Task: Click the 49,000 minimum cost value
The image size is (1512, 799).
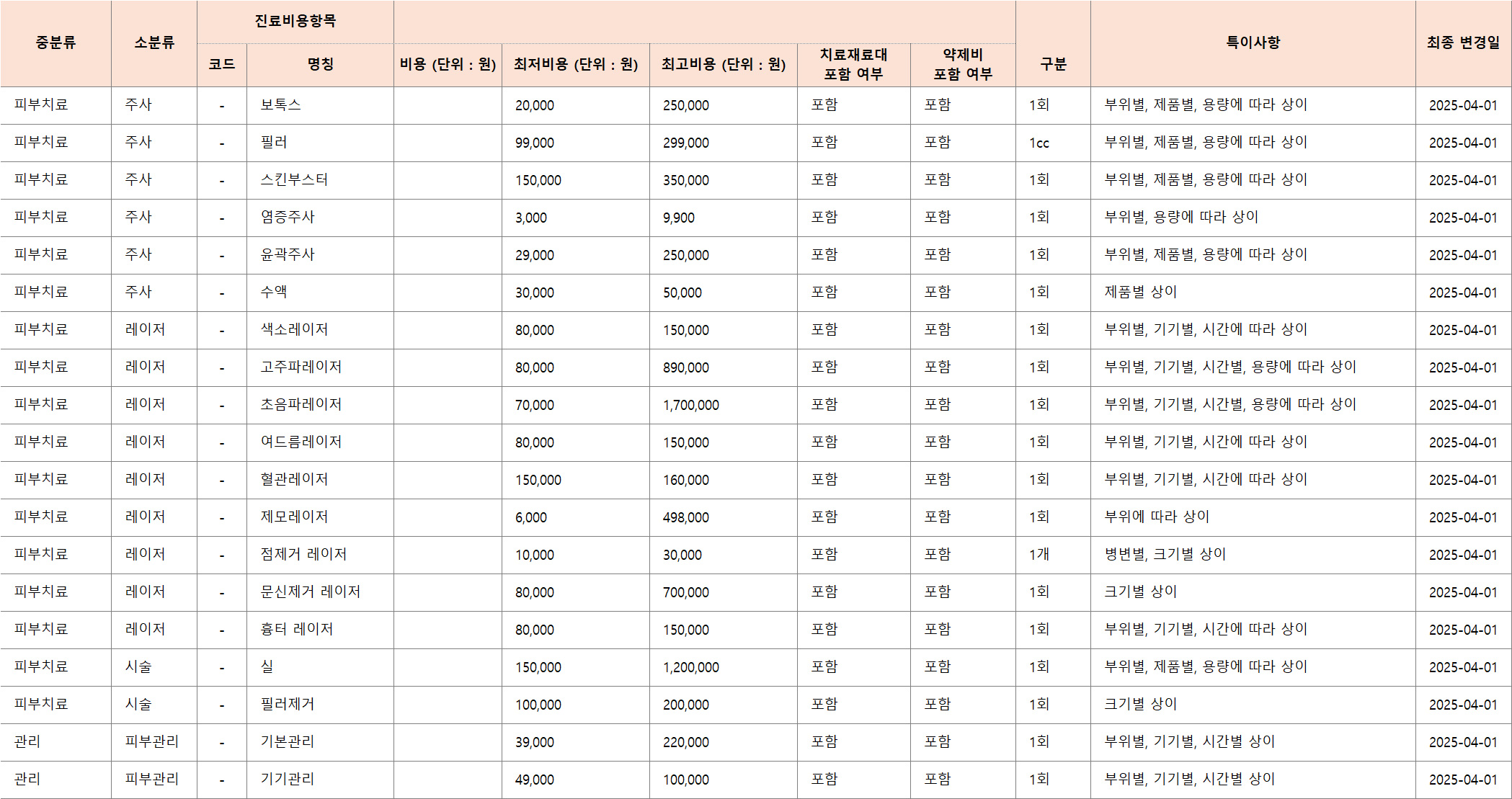Action: click(x=535, y=780)
